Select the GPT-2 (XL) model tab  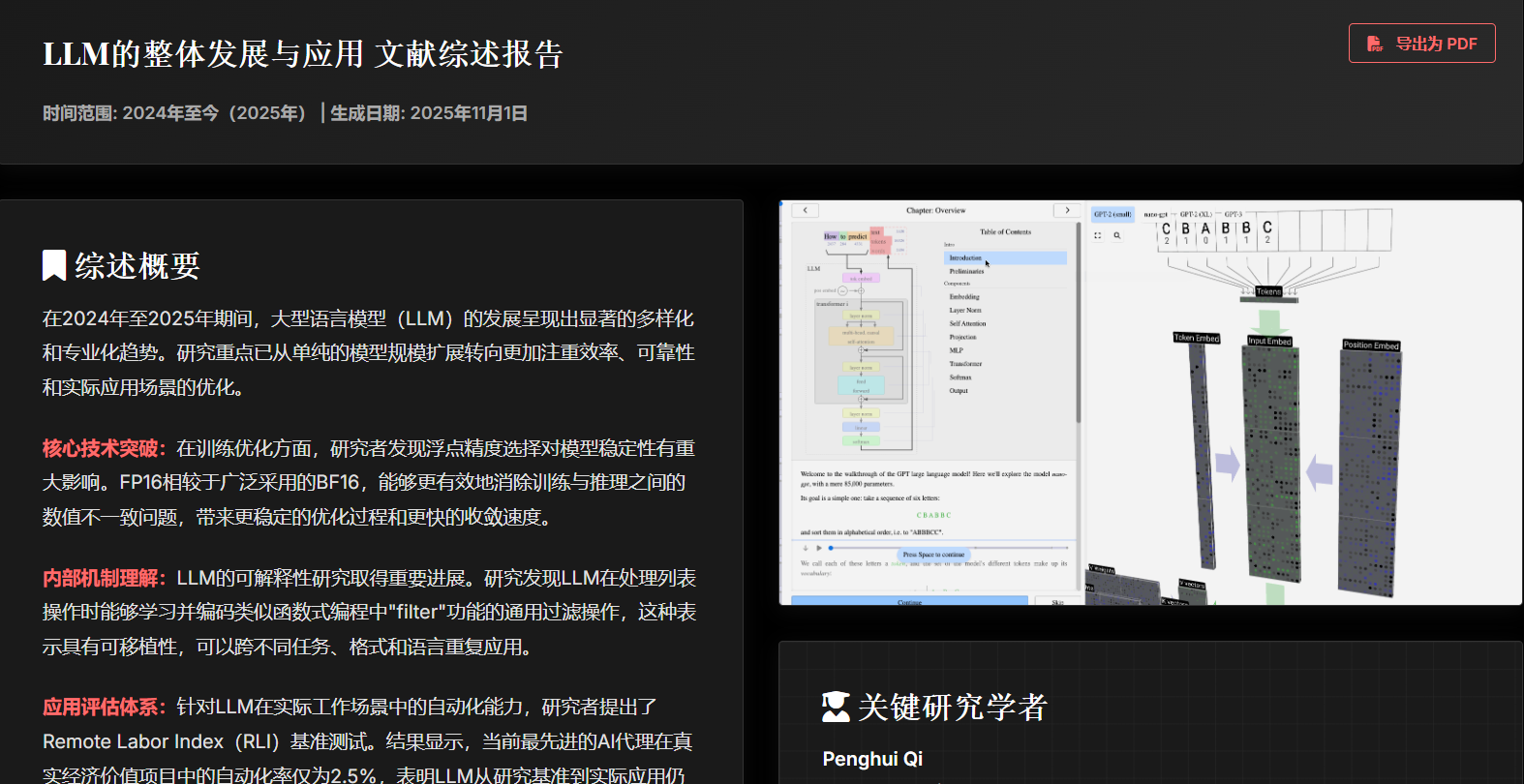click(x=1196, y=214)
